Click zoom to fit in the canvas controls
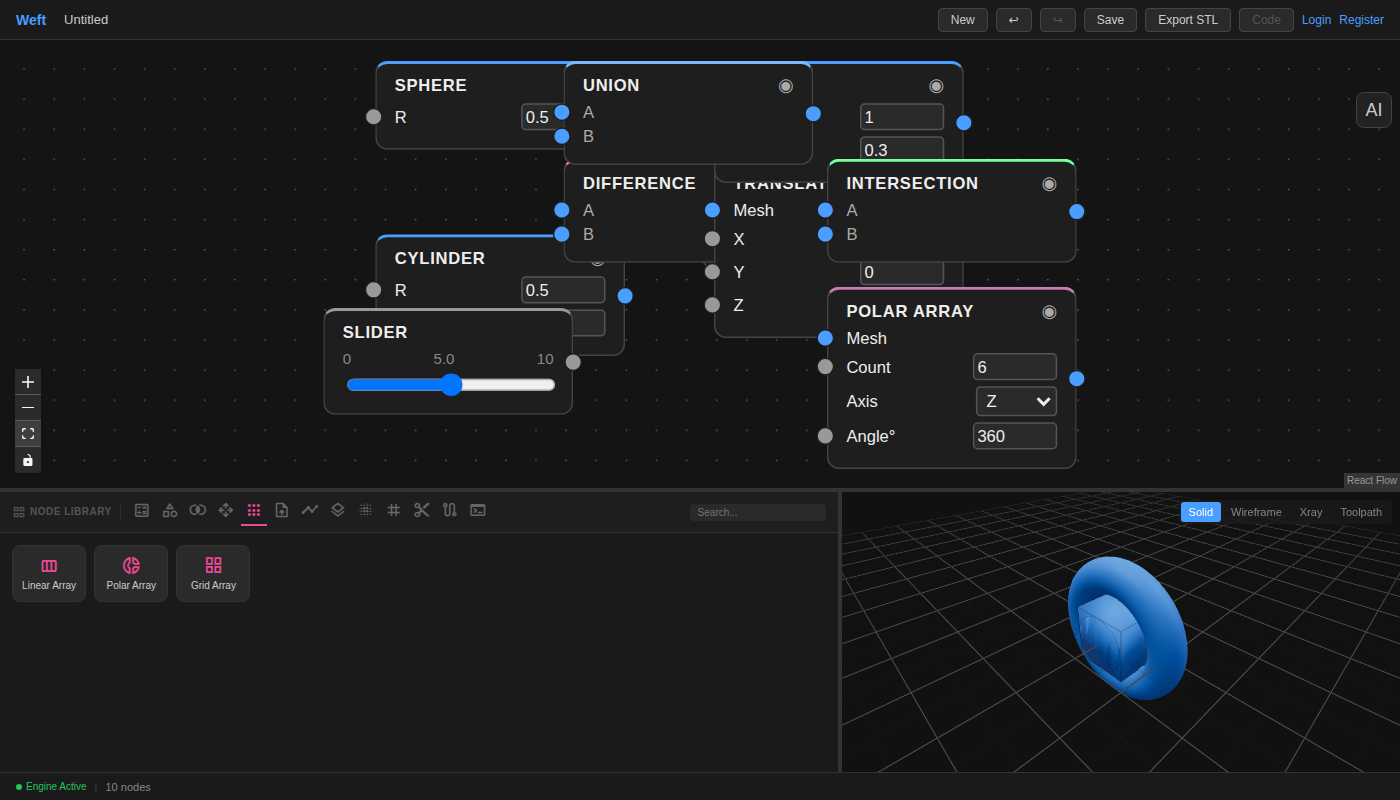This screenshot has width=1400, height=800. pos(27,433)
